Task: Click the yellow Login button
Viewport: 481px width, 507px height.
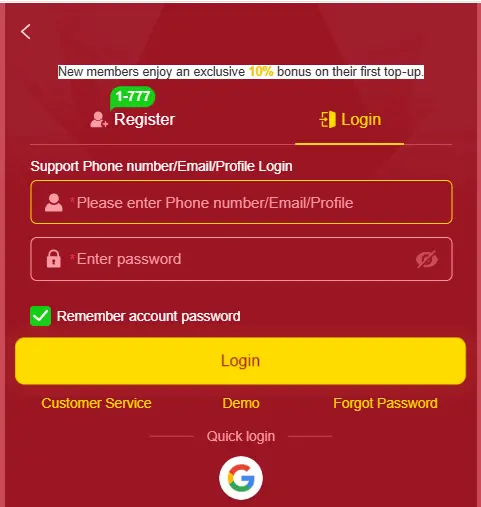Action: point(240,361)
